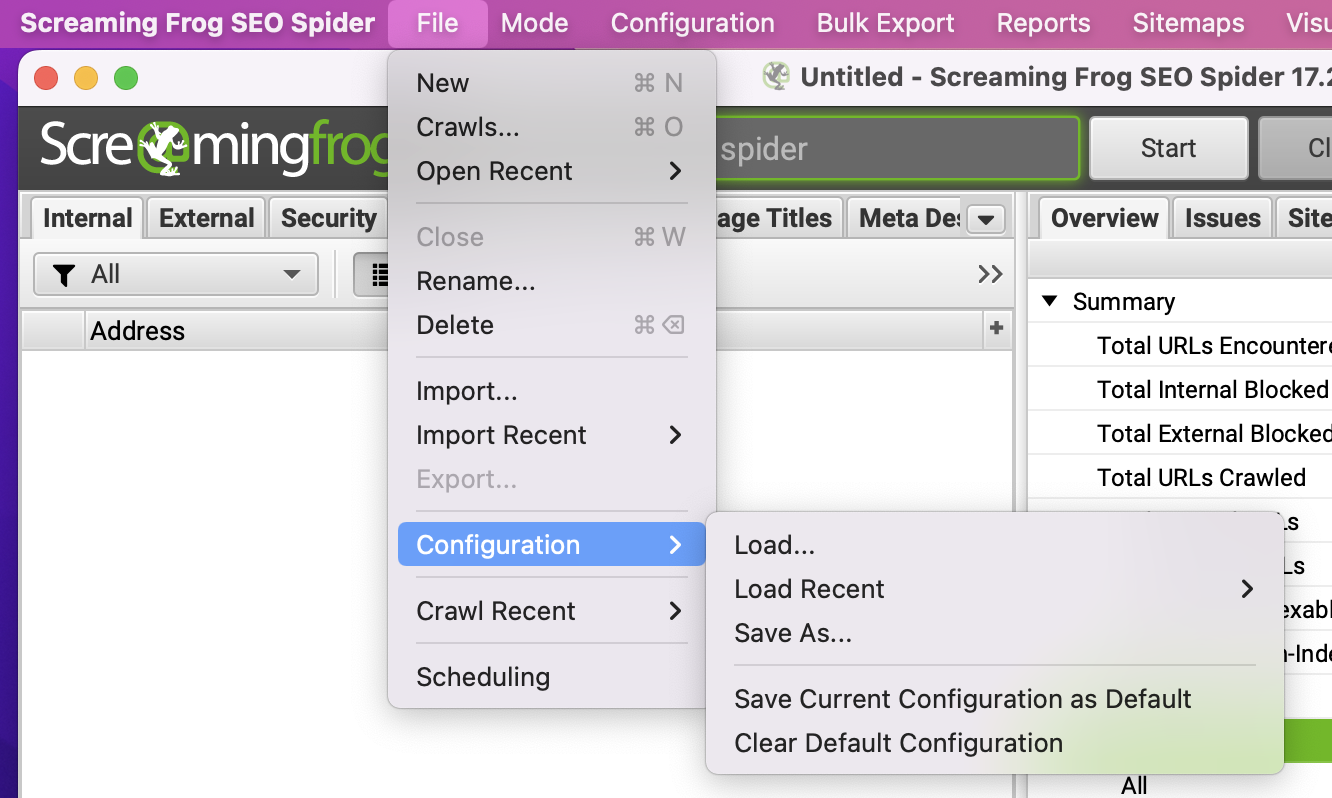1332x798 pixels.
Task: Select Save Current Configuration as Default
Action: [962, 699]
